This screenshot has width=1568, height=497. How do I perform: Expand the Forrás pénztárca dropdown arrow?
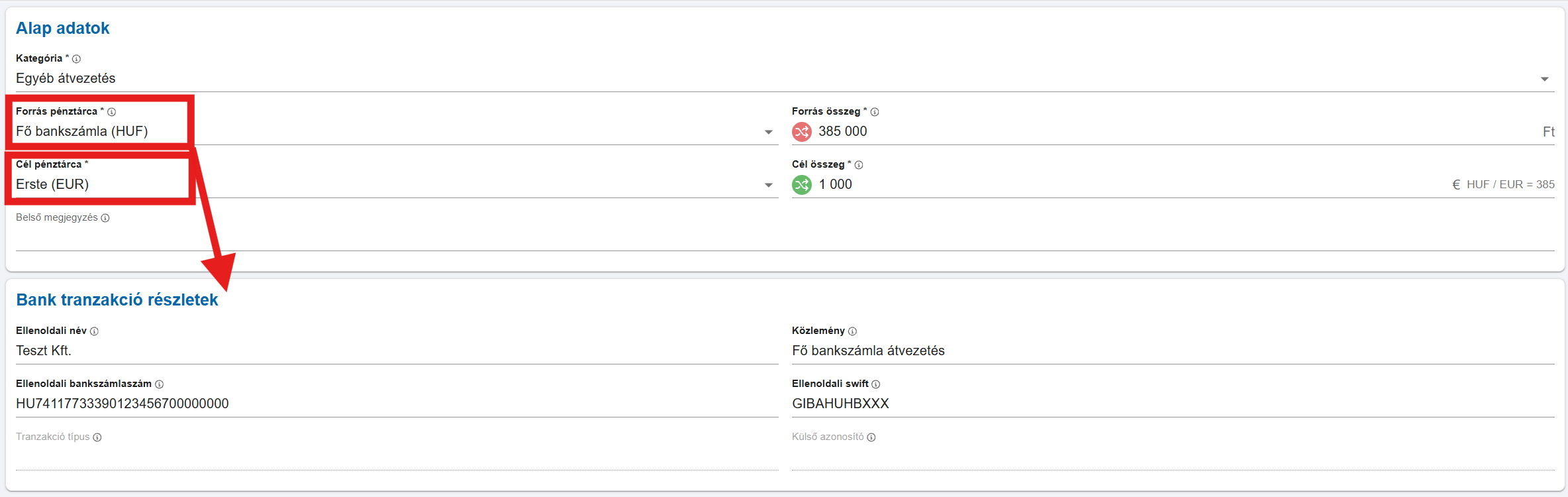coord(769,132)
